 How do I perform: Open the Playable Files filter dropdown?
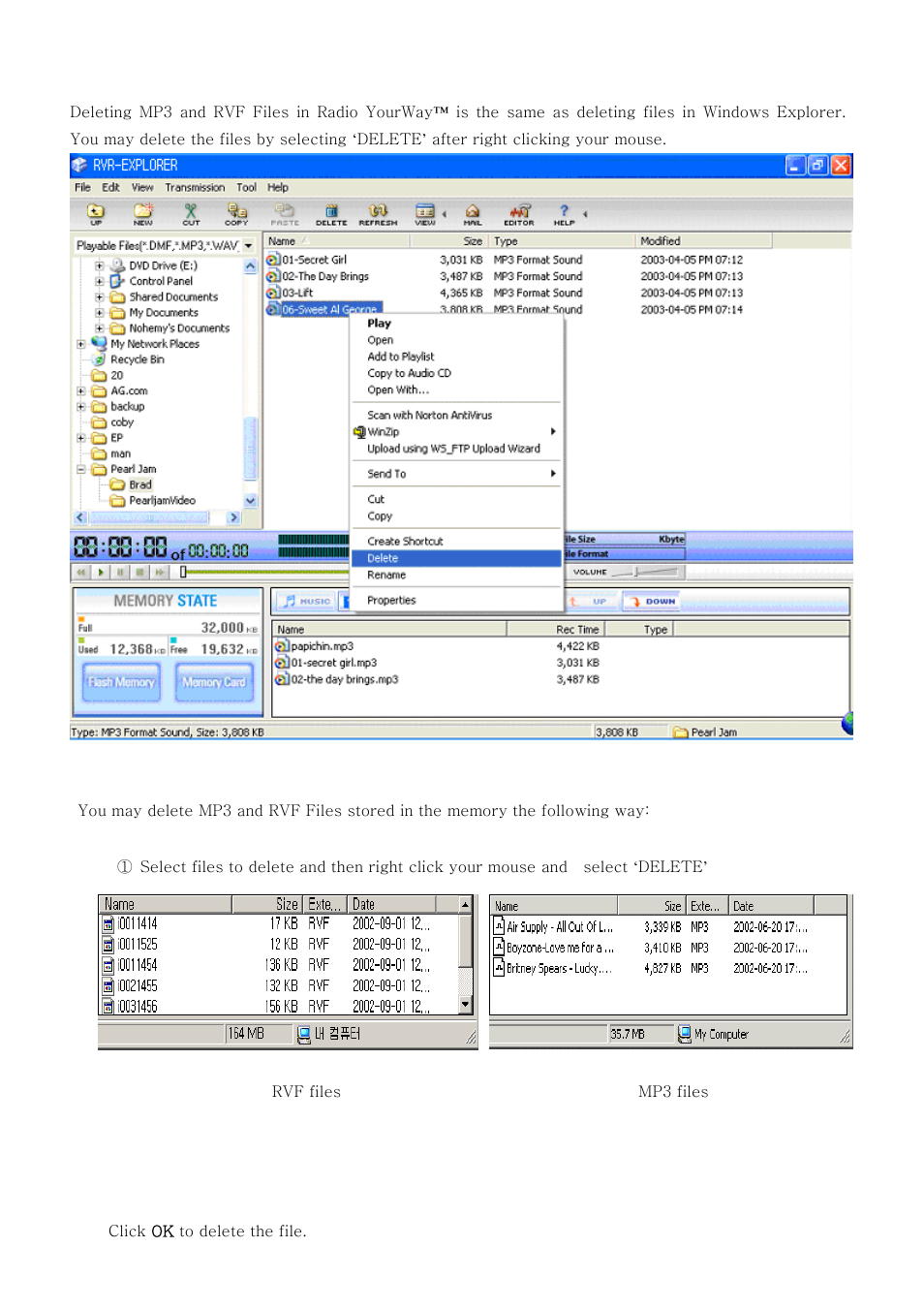pos(248,246)
